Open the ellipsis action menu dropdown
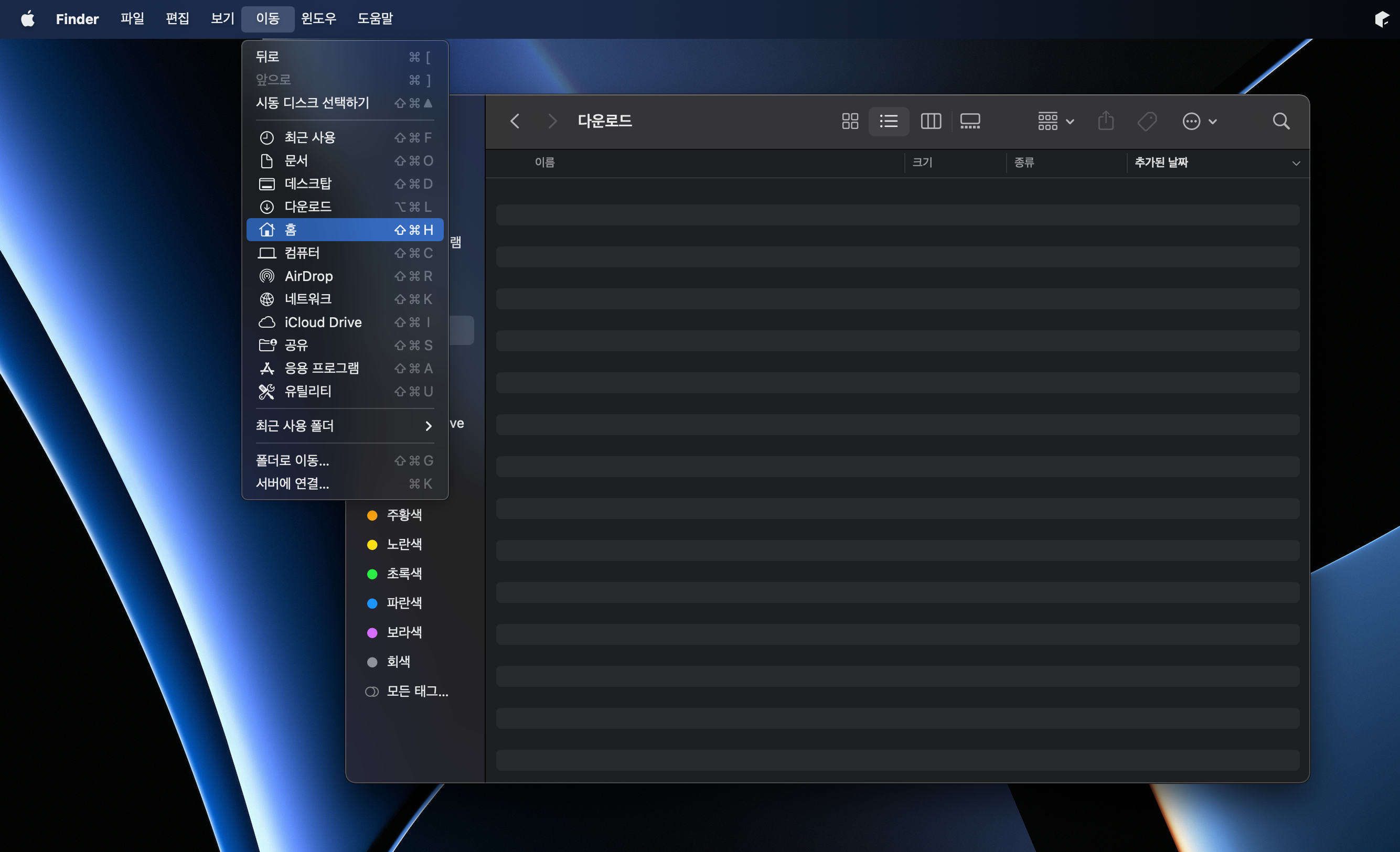The width and height of the screenshot is (1400, 852). [x=1199, y=121]
